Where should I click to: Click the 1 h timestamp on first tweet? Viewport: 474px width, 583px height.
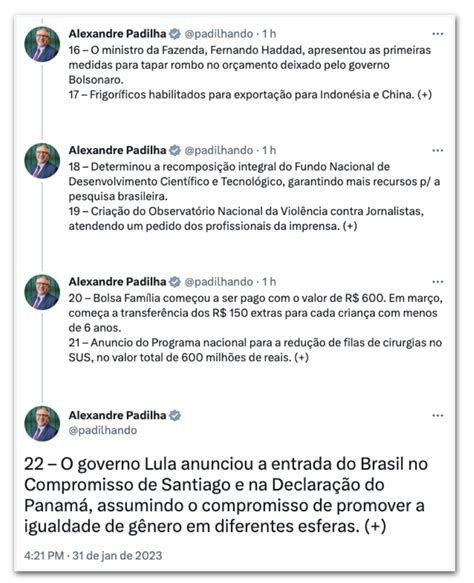[269, 34]
